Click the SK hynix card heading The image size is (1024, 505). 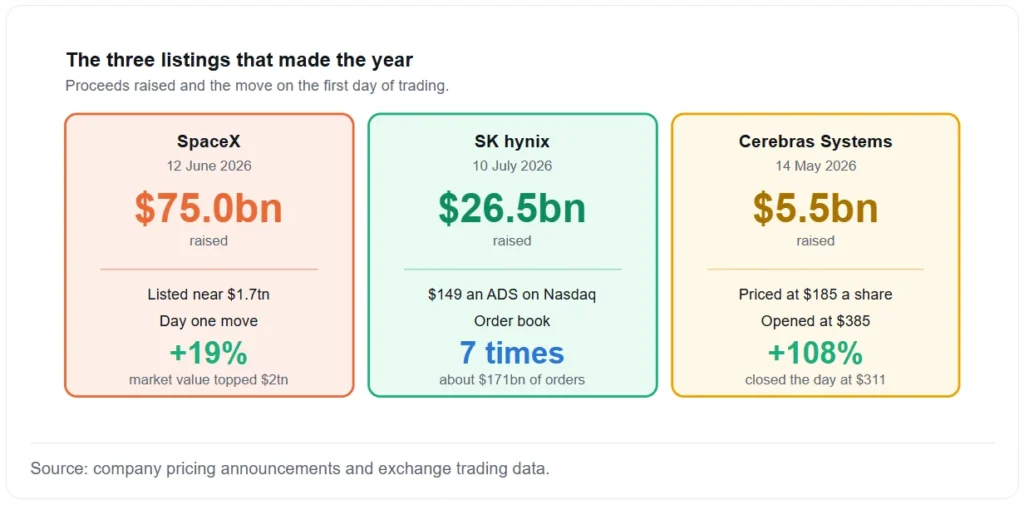pos(512,141)
